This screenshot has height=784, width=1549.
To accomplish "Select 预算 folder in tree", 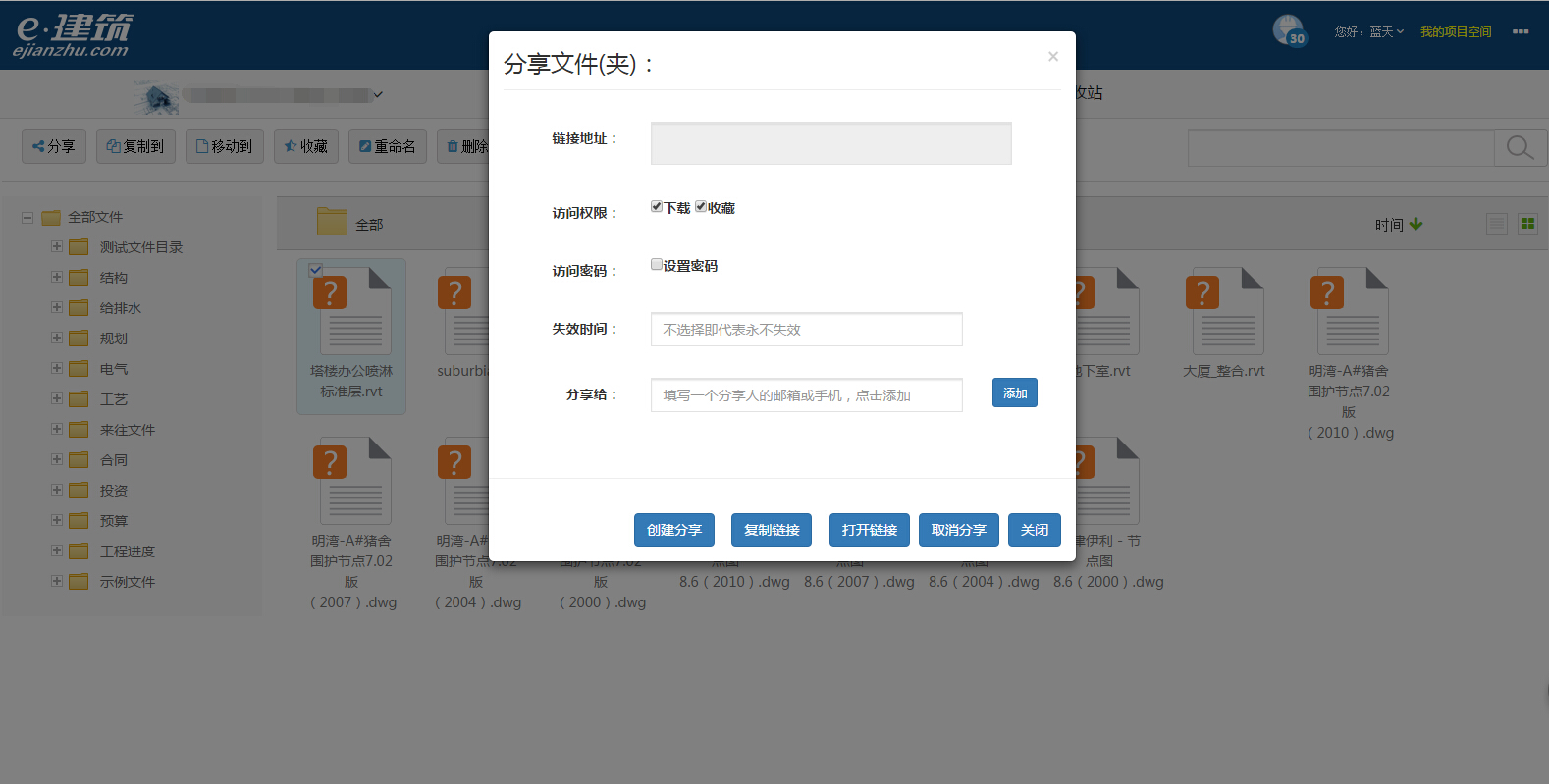I will point(114,521).
